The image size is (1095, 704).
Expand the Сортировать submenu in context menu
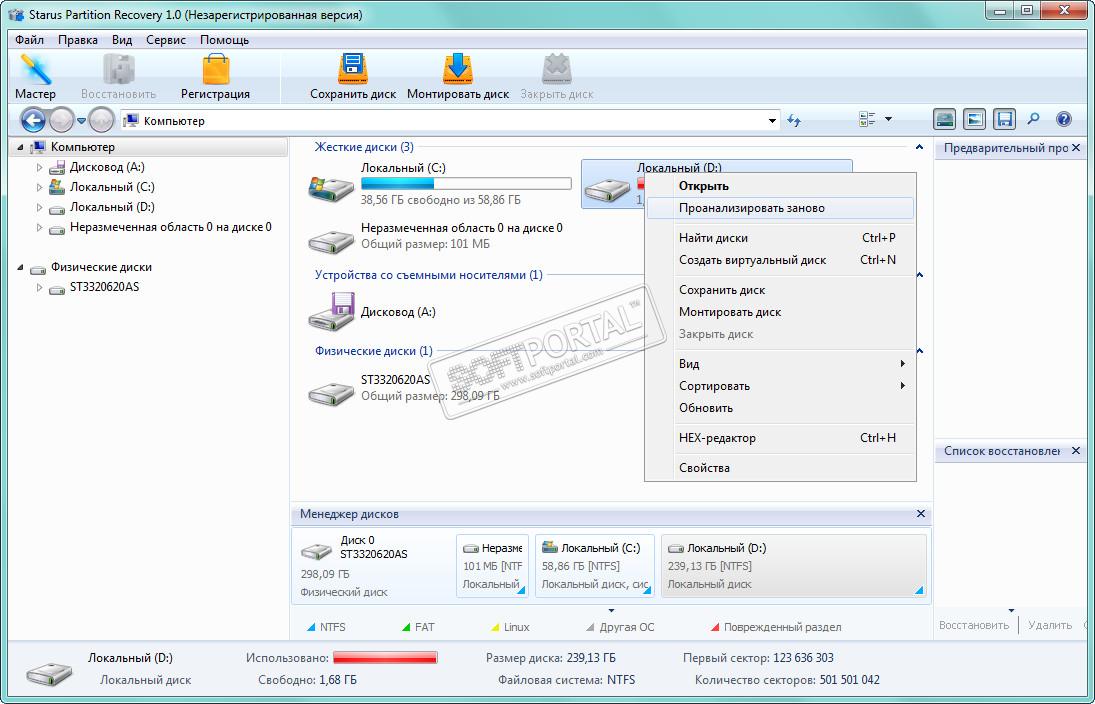pyautogui.click(x=780, y=386)
